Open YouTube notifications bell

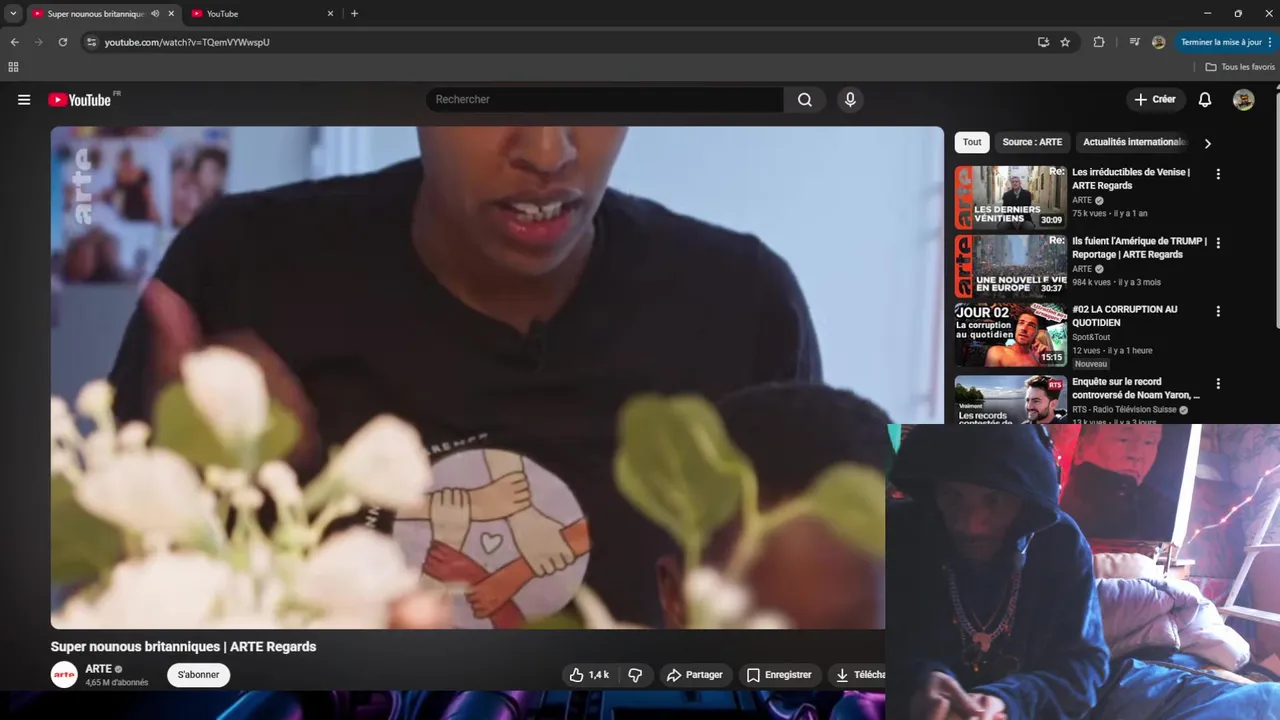(1205, 100)
